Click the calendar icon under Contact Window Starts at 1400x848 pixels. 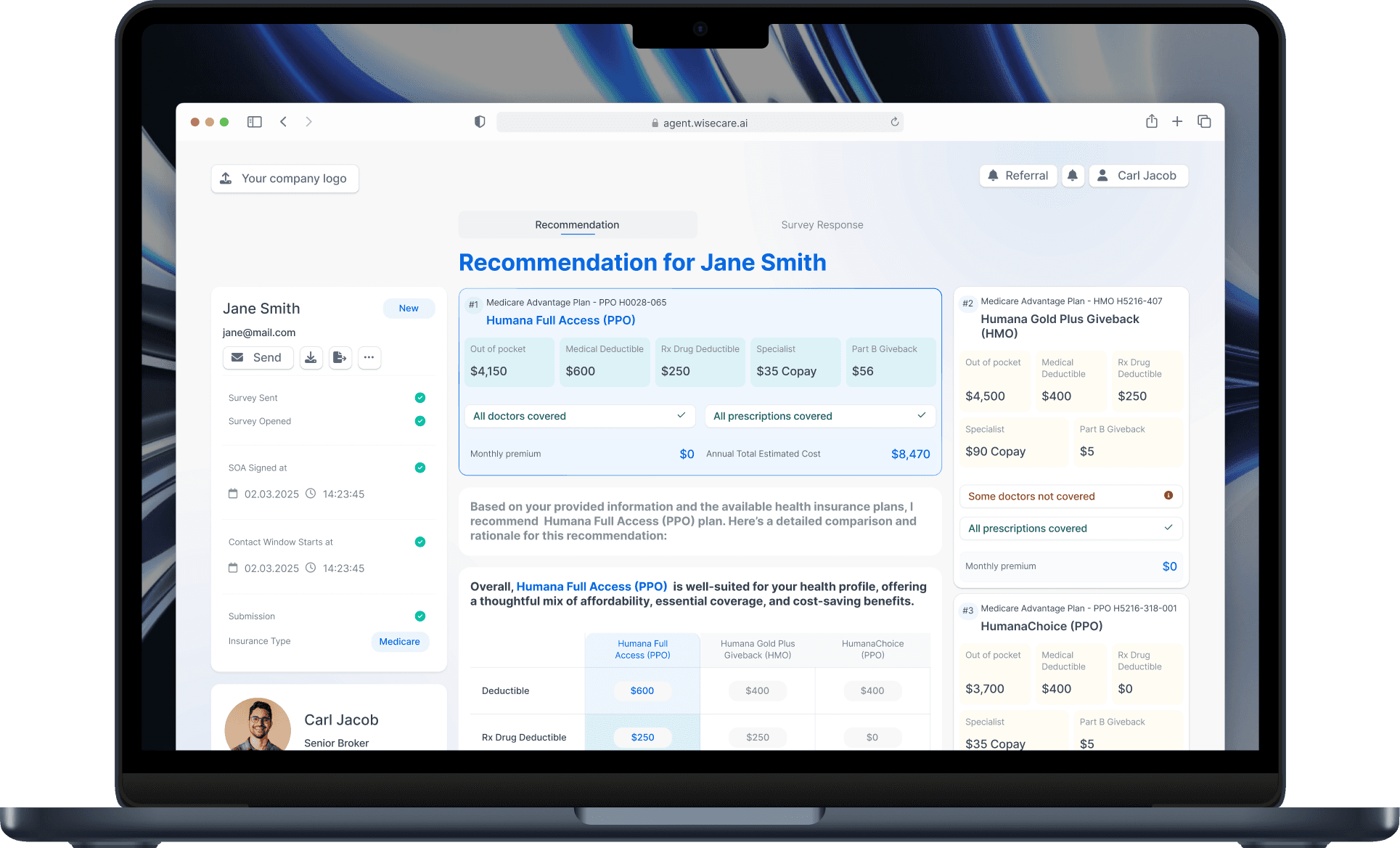pyautogui.click(x=233, y=568)
